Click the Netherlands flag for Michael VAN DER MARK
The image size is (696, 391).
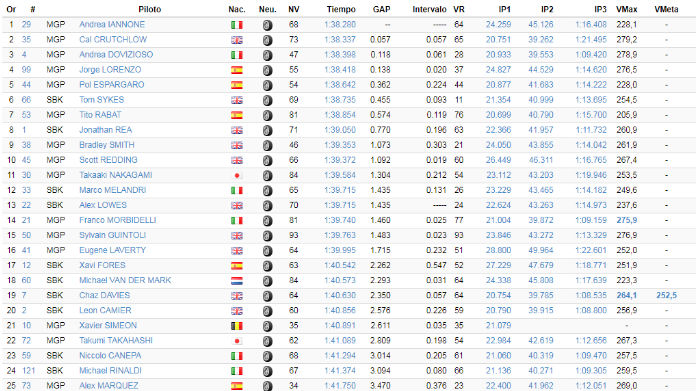tap(237, 280)
